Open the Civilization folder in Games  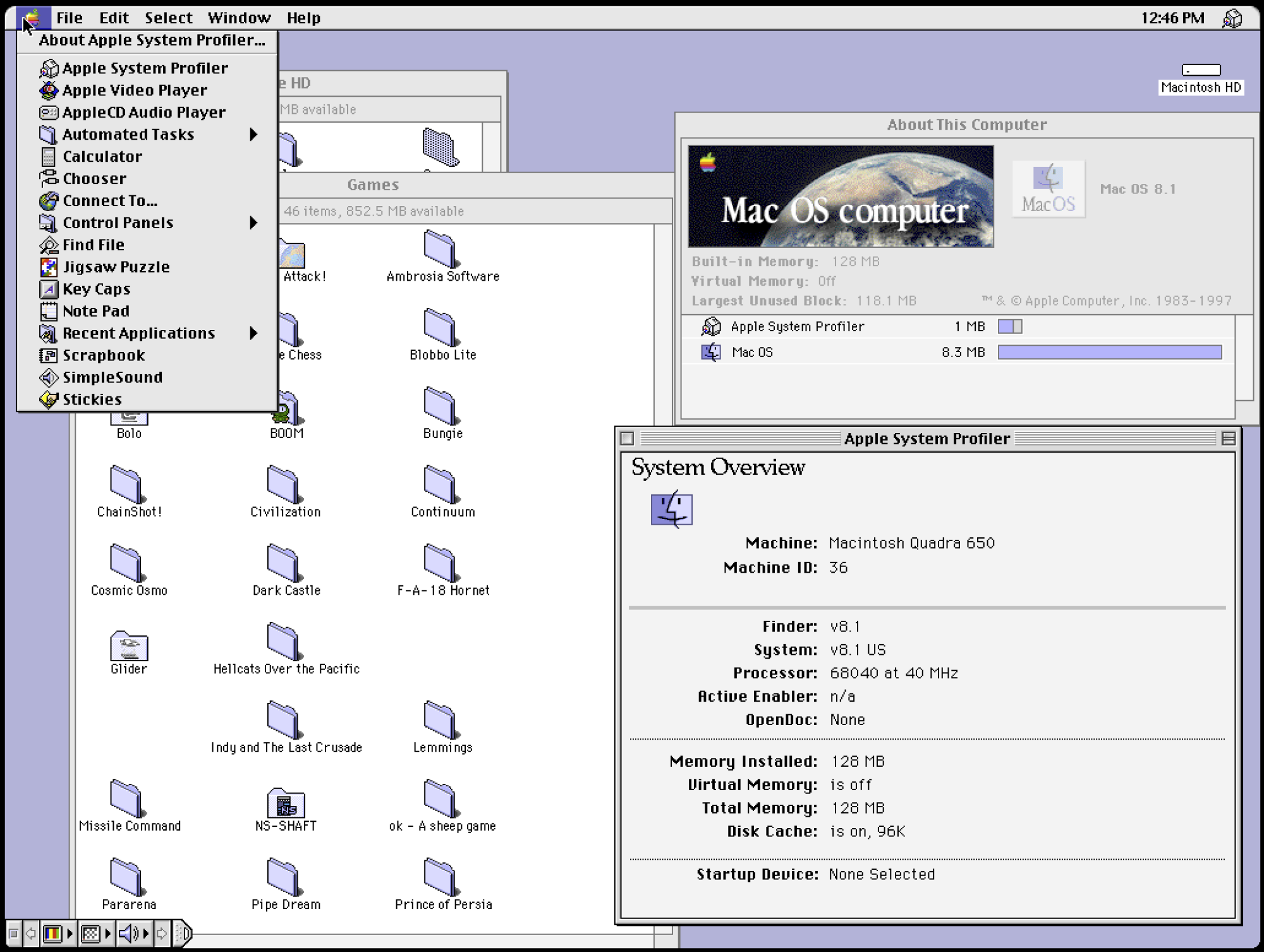coord(283,485)
